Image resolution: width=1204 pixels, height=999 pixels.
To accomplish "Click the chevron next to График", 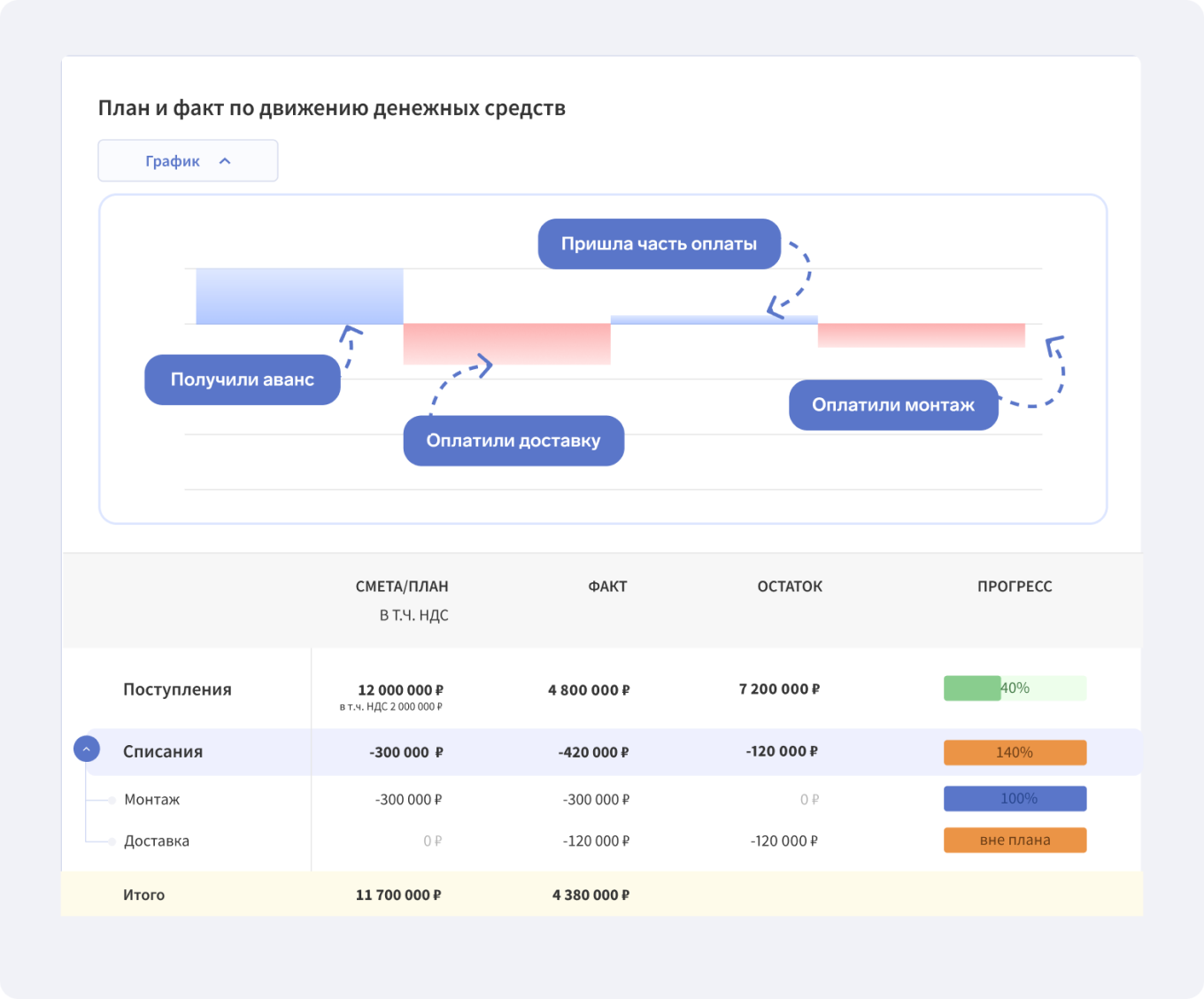I will [x=225, y=161].
